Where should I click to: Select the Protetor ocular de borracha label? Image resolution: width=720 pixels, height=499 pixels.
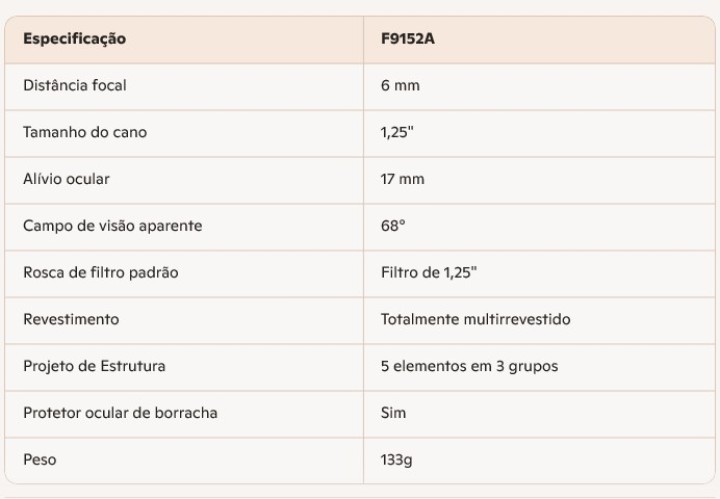pos(120,413)
